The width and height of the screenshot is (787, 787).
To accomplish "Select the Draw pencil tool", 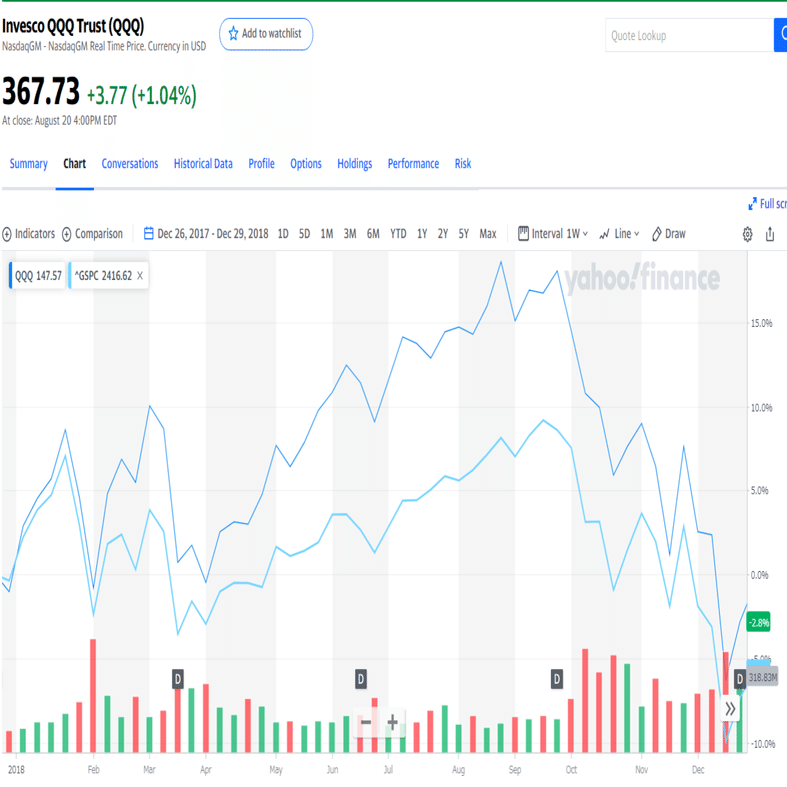I will tap(657, 234).
